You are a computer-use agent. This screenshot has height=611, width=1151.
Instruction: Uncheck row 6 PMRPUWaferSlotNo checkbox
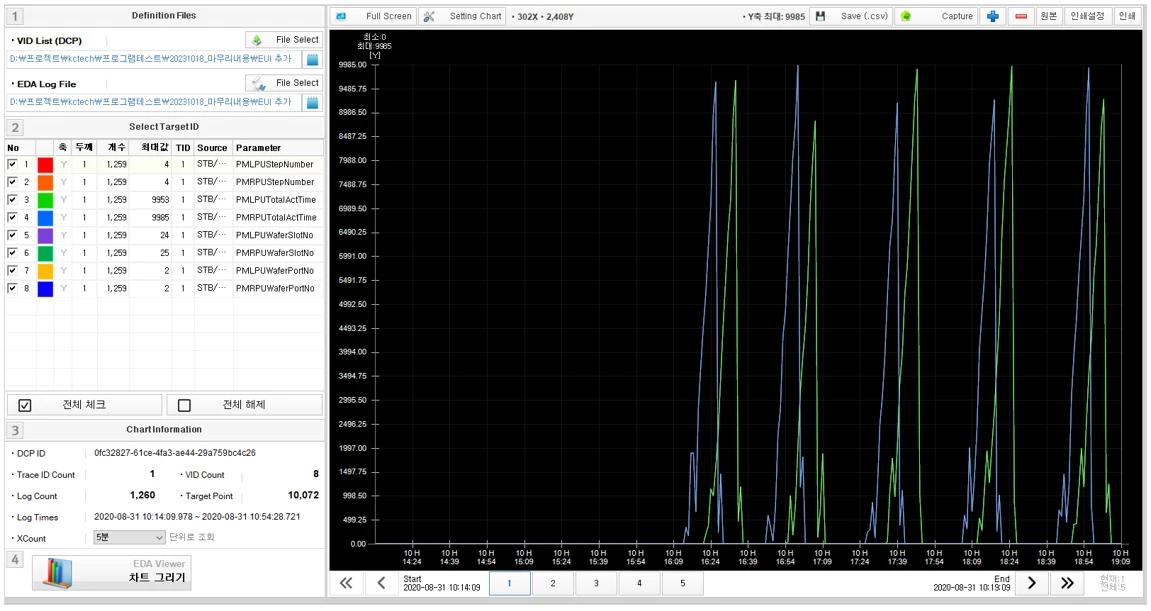click(12, 253)
